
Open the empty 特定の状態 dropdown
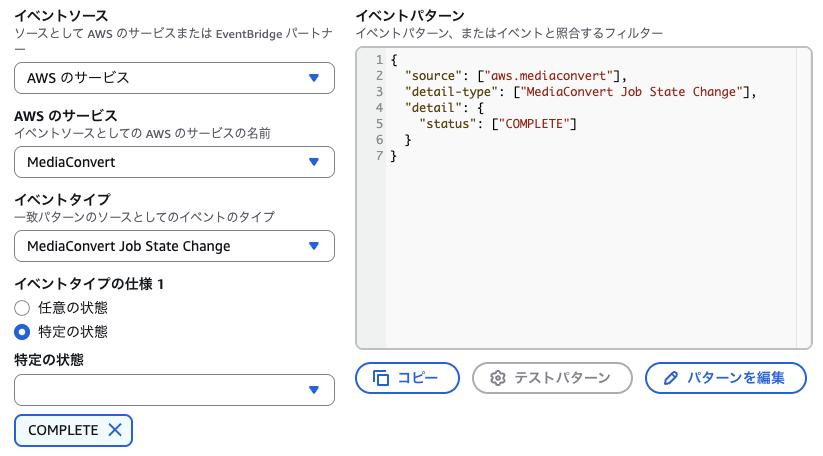(x=174, y=390)
